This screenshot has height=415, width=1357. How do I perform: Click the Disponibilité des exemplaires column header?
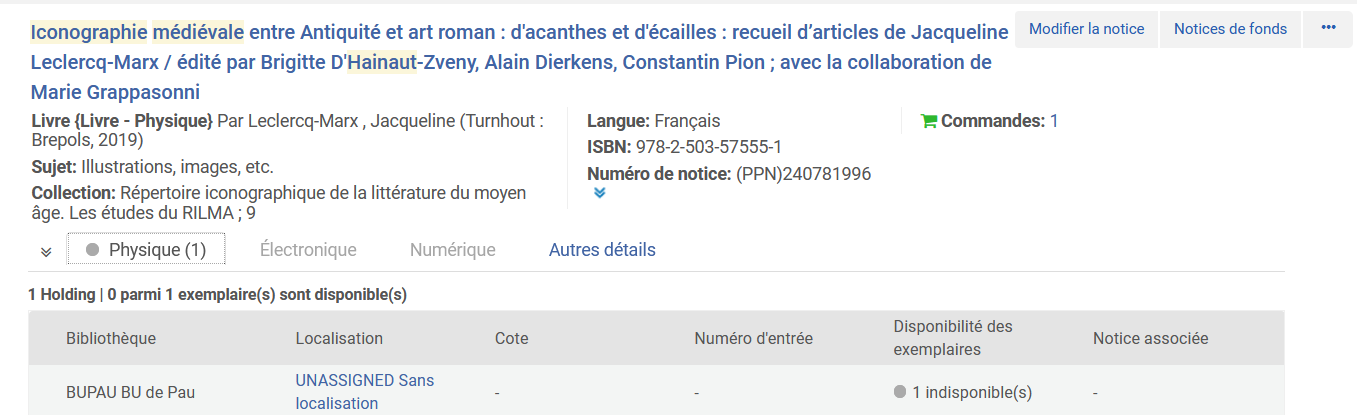point(952,338)
